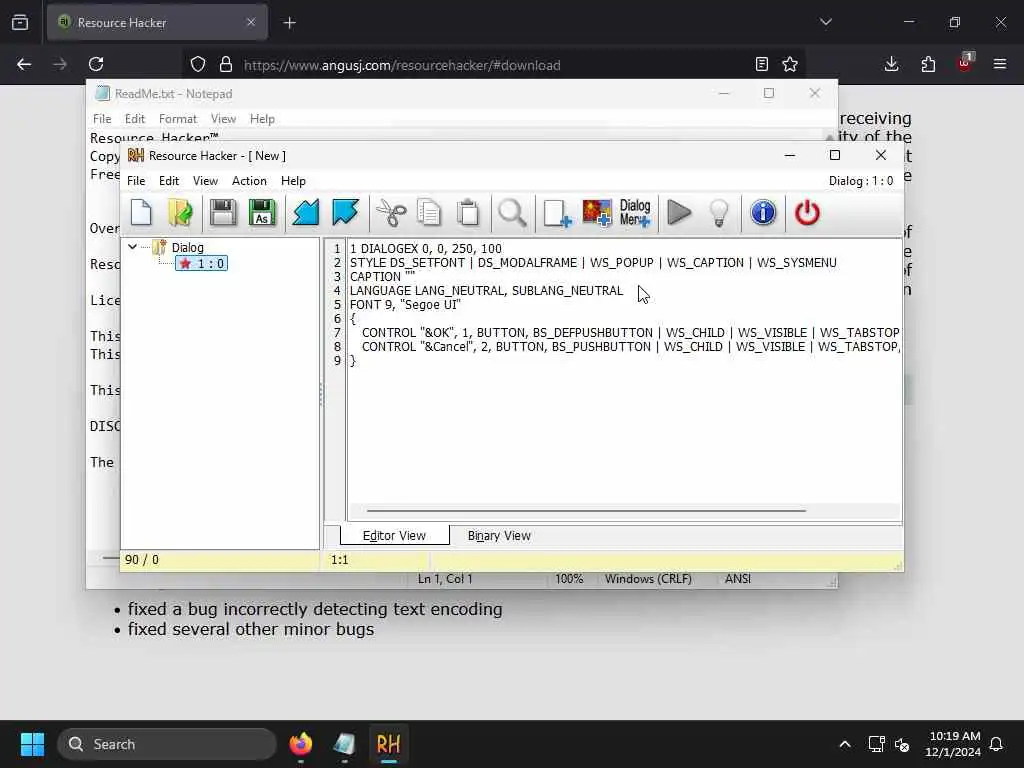This screenshot has width=1024, height=768.
Task: Collapse the Dialog tree node
Action: tap(133, 247)
